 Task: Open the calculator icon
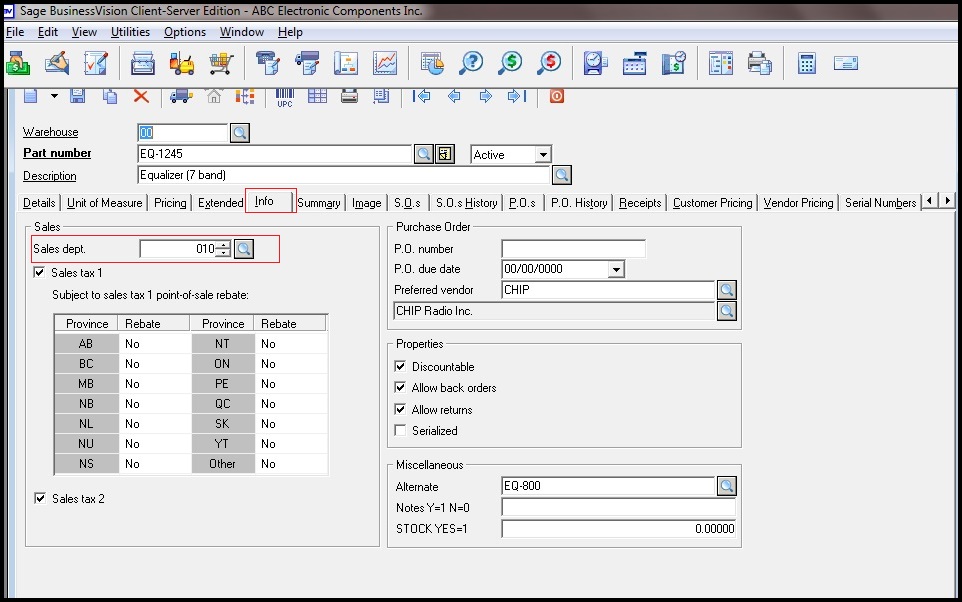pyautogui.click(x=807, y=63)
